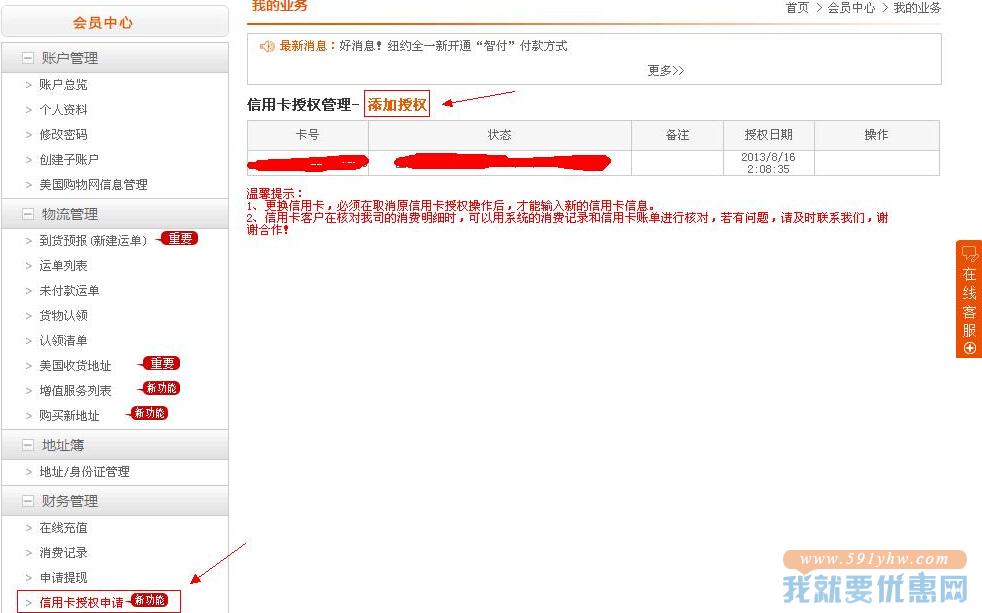Open 个人资料 page
The height and width of the screenshot is (613, 982).
[63, 110]
